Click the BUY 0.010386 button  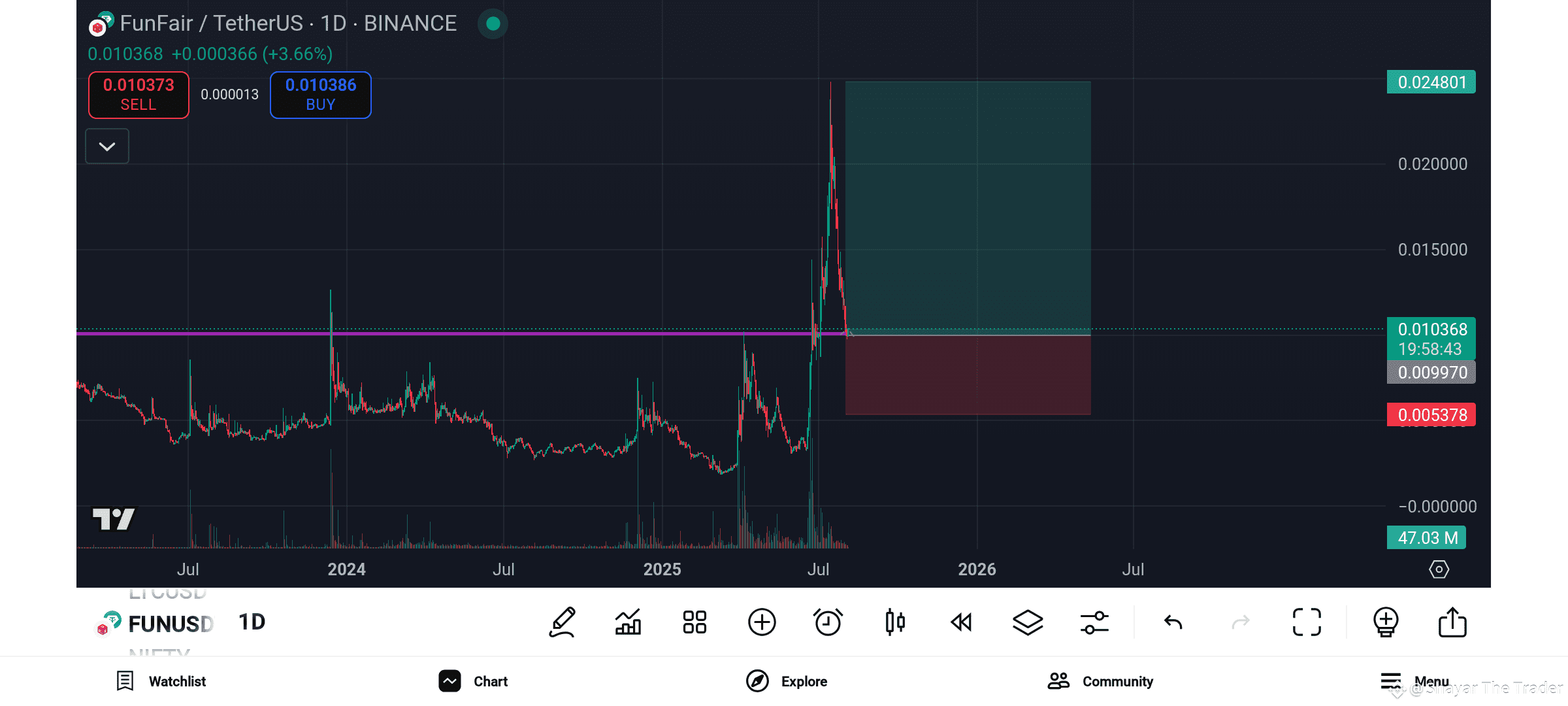click(321, 95)
